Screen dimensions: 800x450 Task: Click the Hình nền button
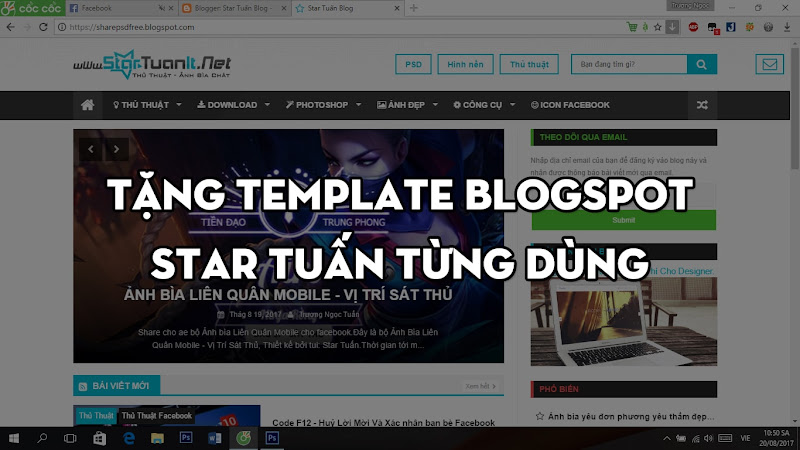click(x=465, y=64)
